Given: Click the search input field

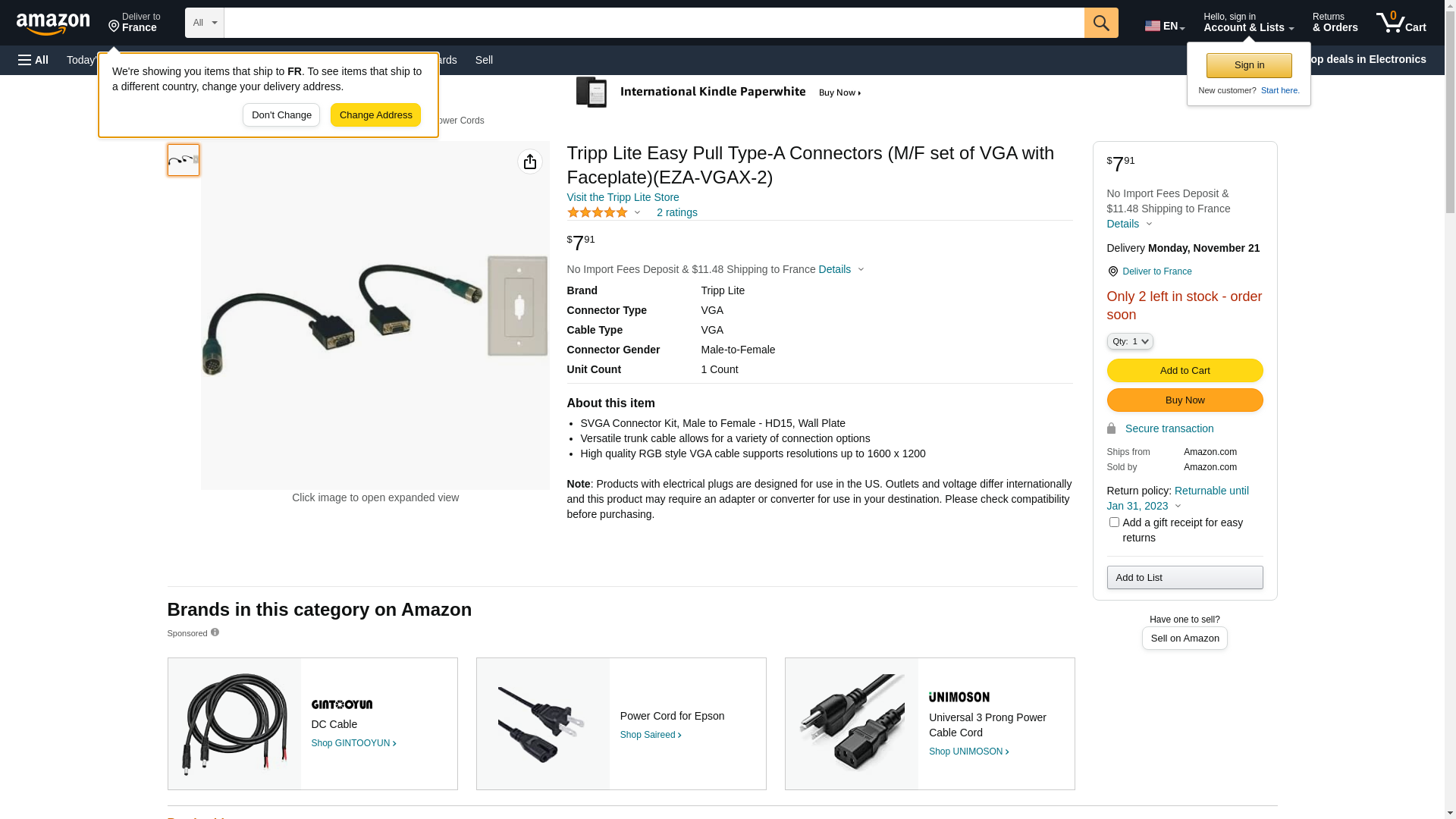Looking at the screenshot, I should click(x=654, y=23).
